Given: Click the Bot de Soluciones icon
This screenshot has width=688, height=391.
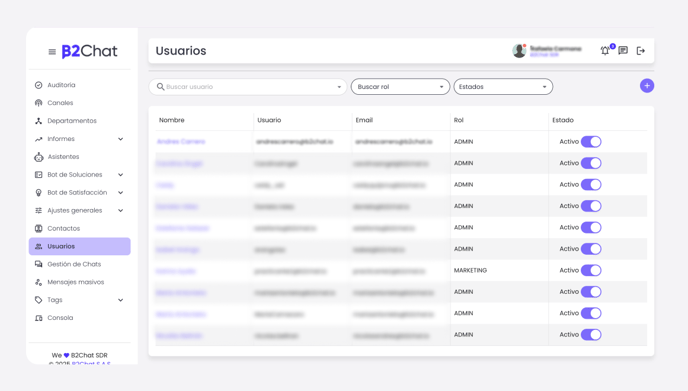Looking at the screenshot, I should 39,175.
